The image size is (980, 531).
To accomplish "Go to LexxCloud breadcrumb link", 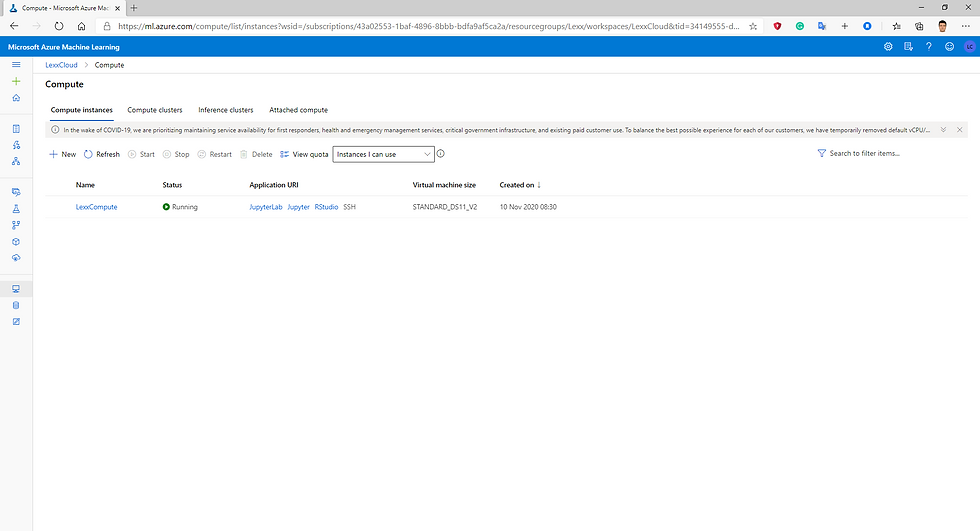I will coord(61,65).
